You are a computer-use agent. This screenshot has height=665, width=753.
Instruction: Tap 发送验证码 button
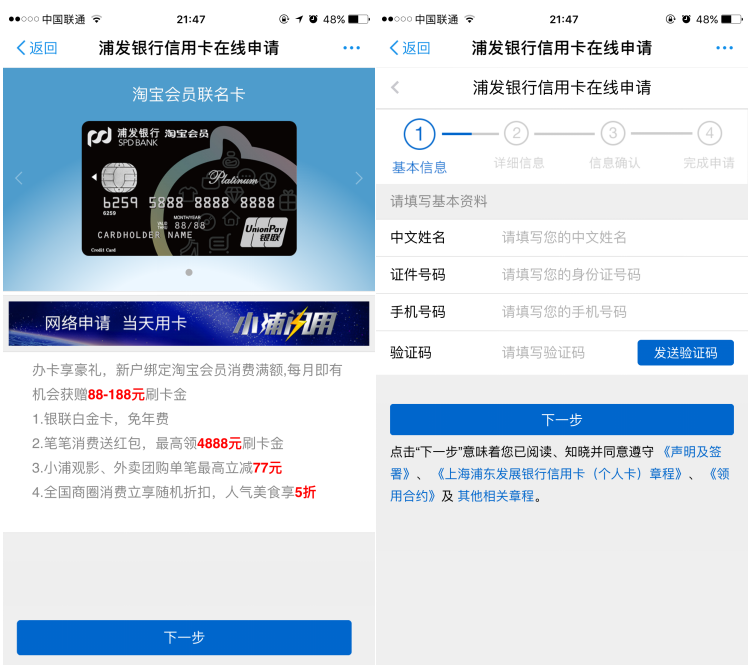pos(685,353)
